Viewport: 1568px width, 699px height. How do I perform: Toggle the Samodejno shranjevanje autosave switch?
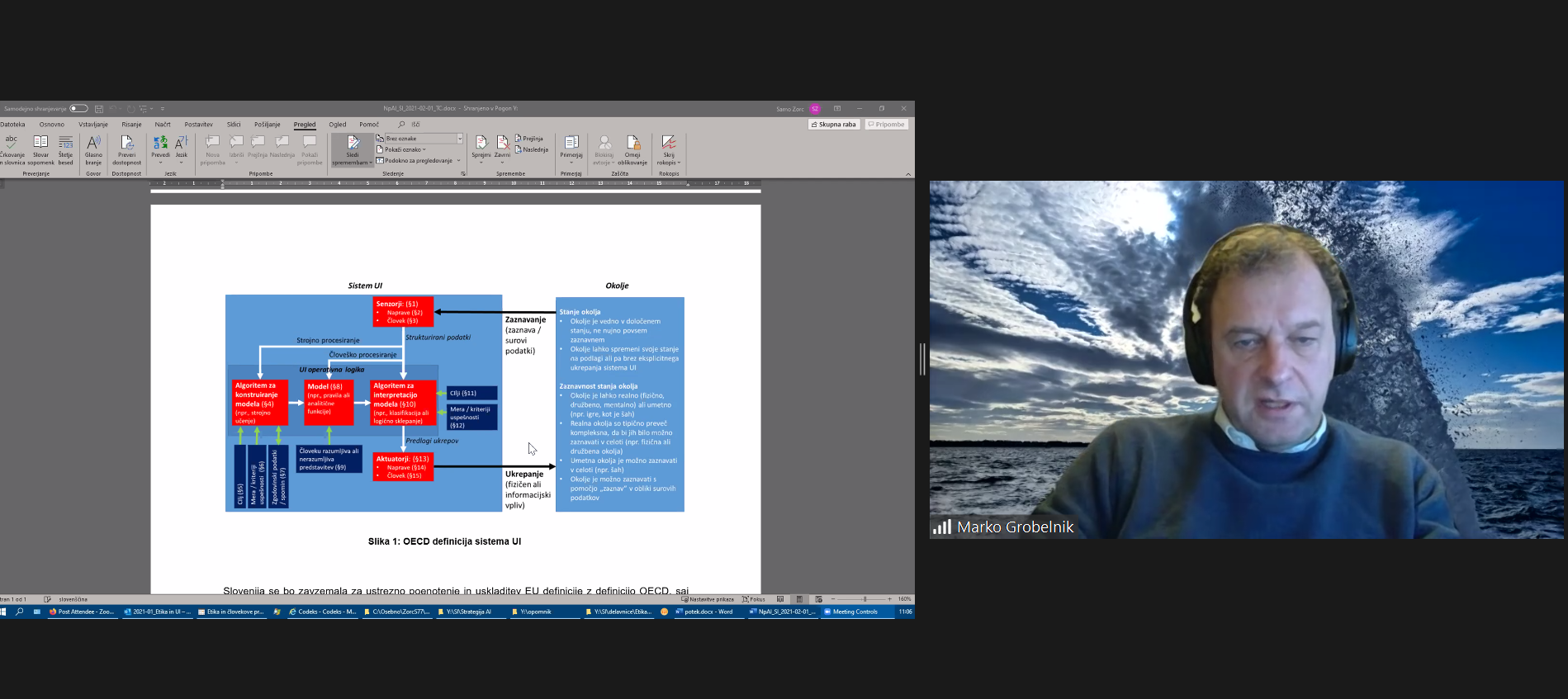coord(78,108)
